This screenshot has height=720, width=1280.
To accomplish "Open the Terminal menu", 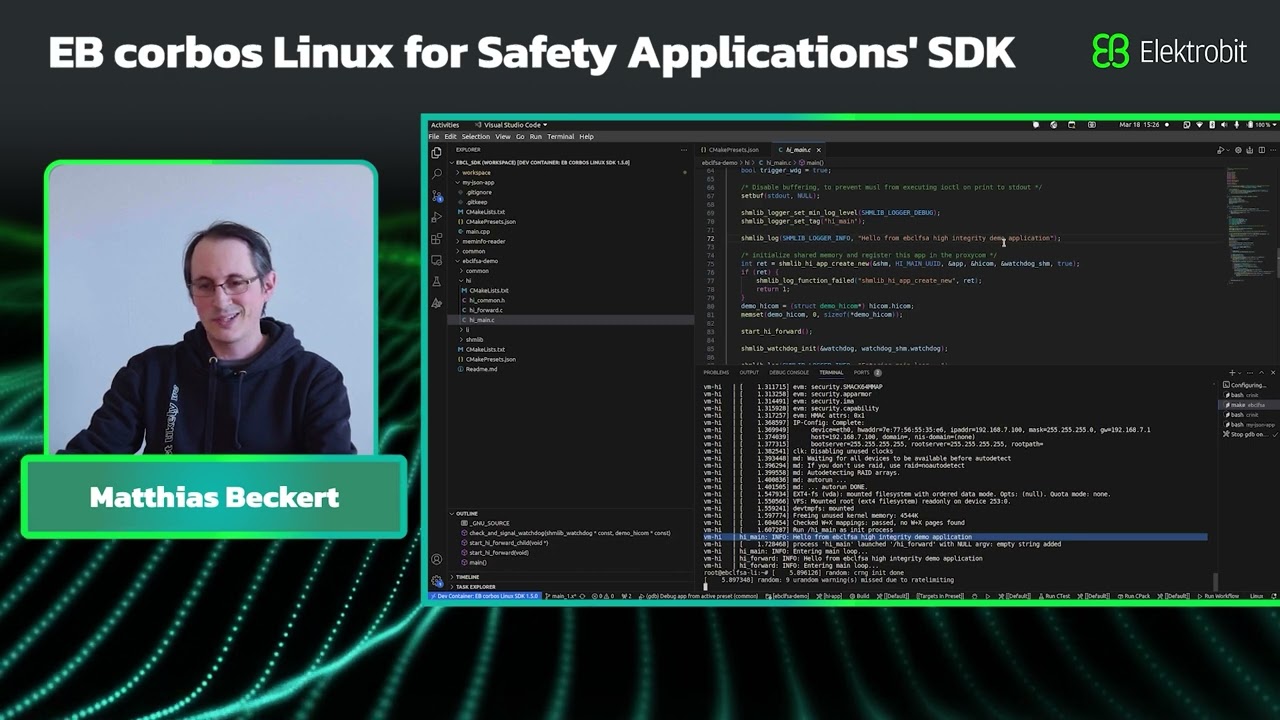I will (x=560, y=137).
